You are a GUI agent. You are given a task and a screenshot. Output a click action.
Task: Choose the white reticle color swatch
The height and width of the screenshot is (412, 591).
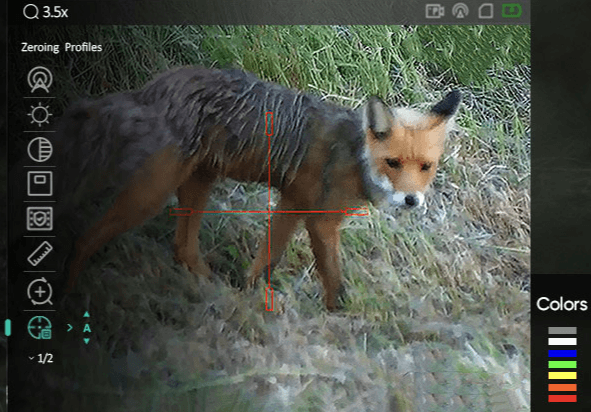click(562, 342)
